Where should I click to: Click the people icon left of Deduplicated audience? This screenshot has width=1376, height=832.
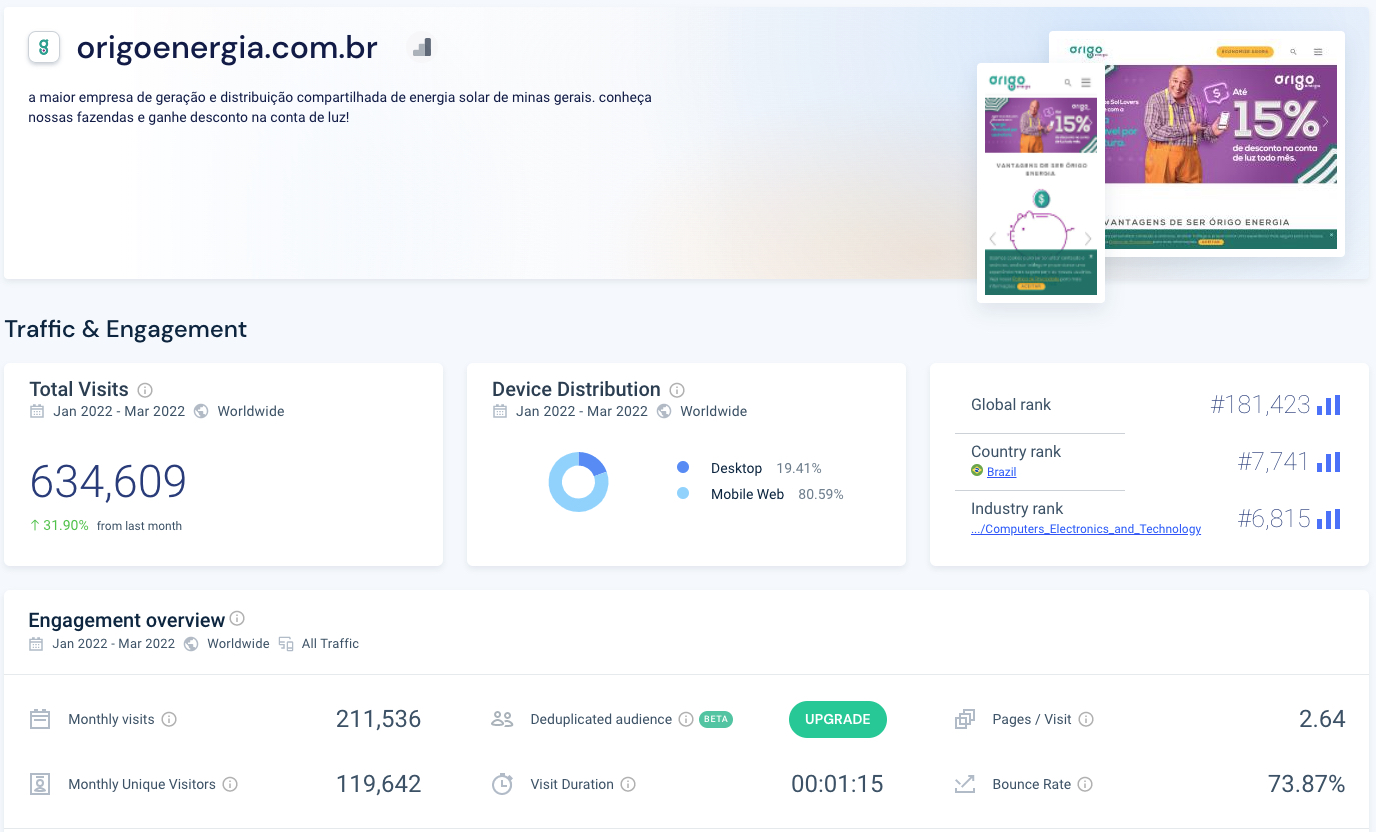pyautogui.click(x=502, y=719)
